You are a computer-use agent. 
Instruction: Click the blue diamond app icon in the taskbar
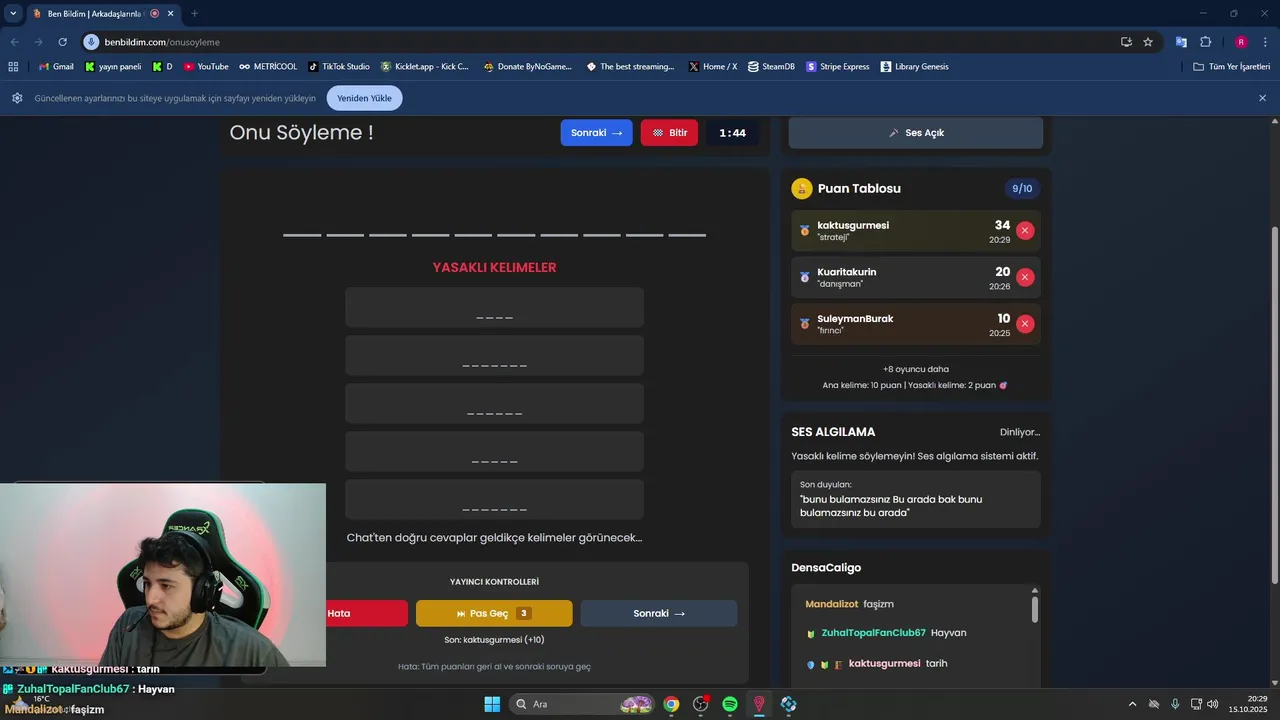point(789,704)
